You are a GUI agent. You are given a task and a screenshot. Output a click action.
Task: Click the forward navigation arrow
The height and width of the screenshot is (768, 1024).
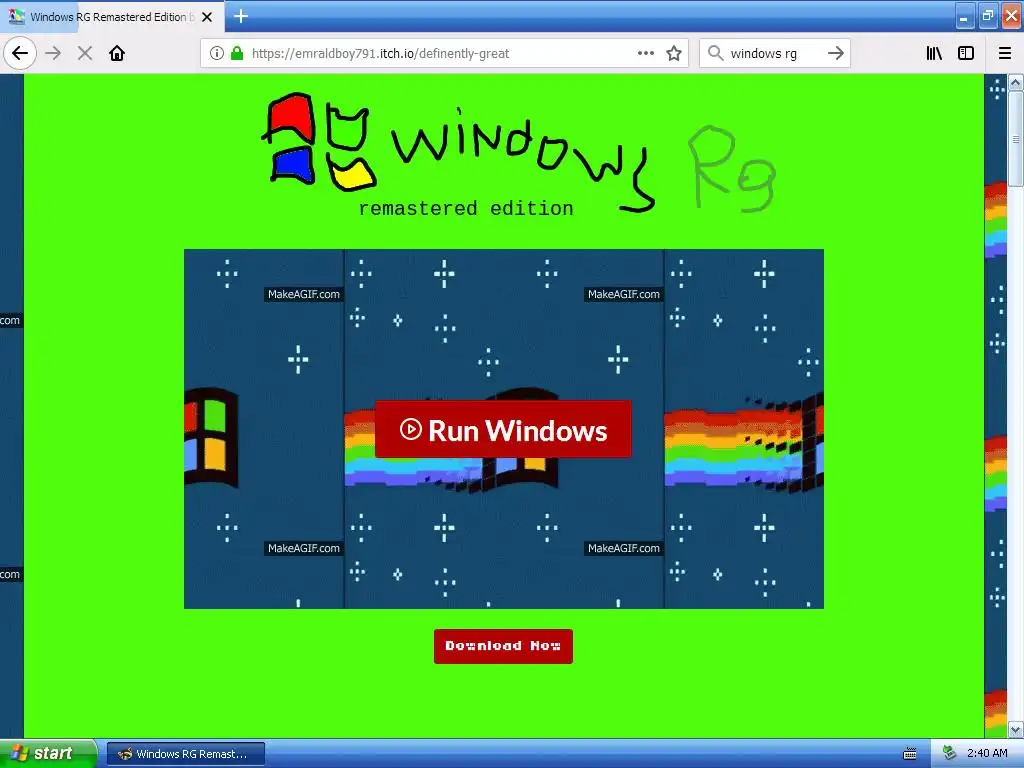pyautogui.click(x=54, y=53)
